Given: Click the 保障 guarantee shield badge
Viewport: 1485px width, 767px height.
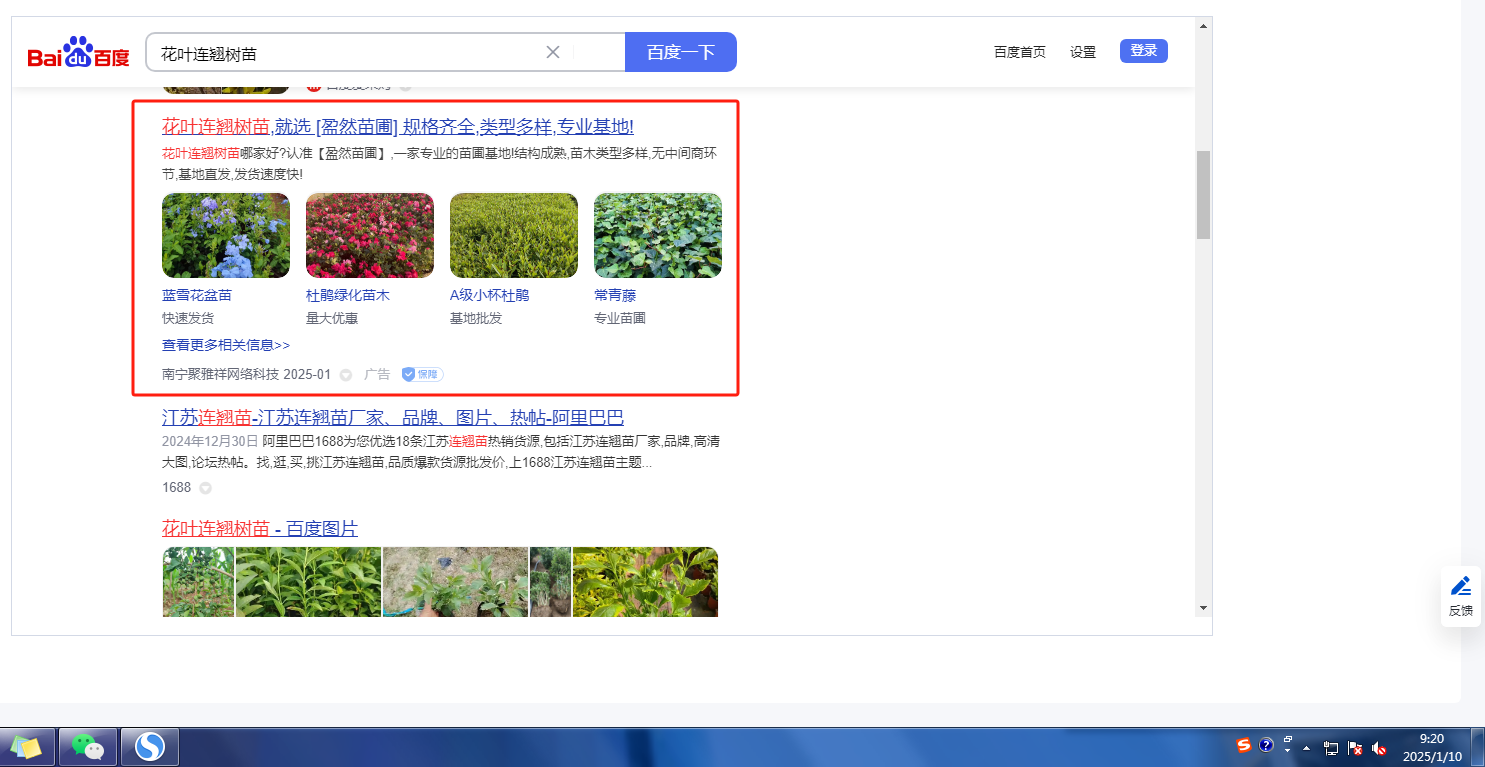Looking at the screenshot, I should [422, 374].
